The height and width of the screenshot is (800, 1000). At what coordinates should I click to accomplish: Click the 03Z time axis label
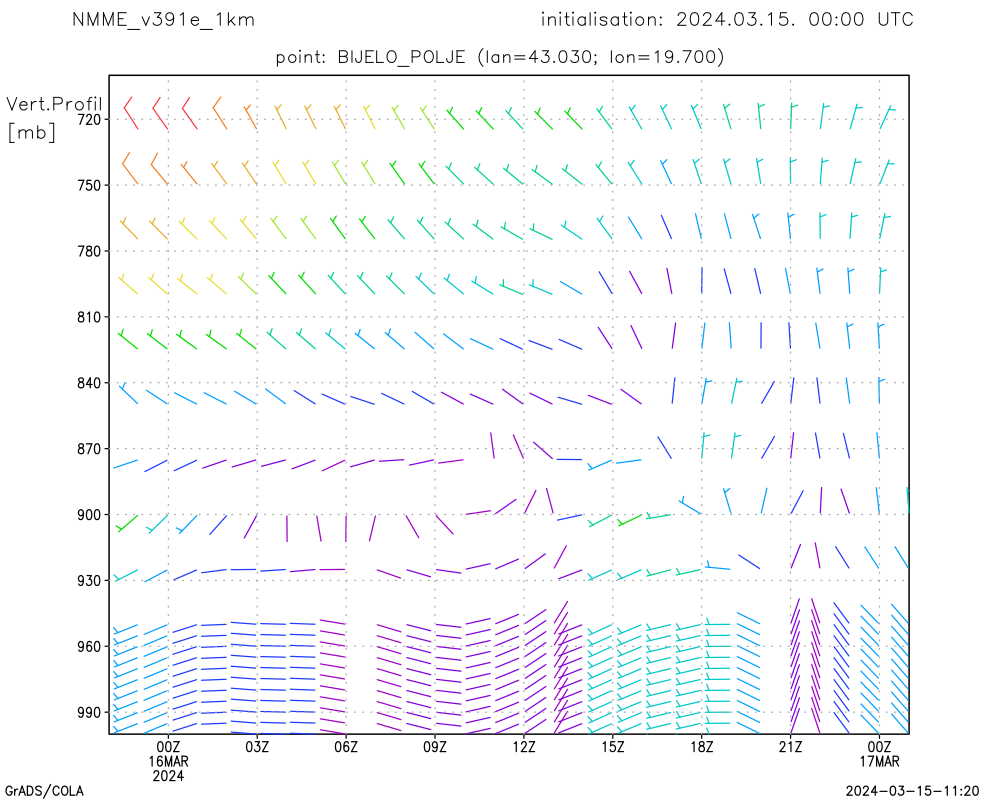pyautogui.click(x=257, y=746)
